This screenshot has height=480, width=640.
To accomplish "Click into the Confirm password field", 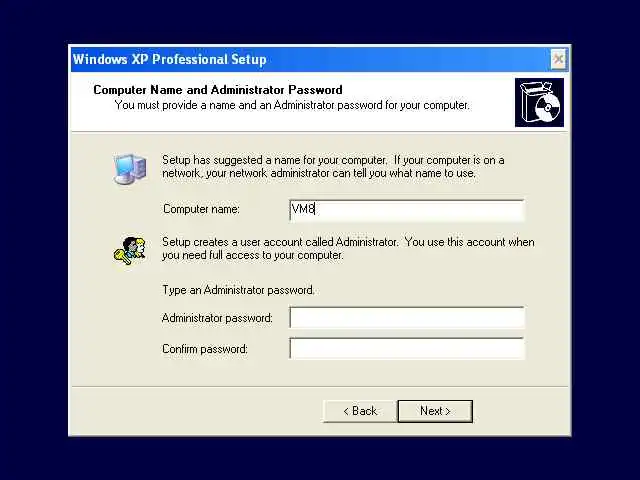I will click(x=407, y=349).
